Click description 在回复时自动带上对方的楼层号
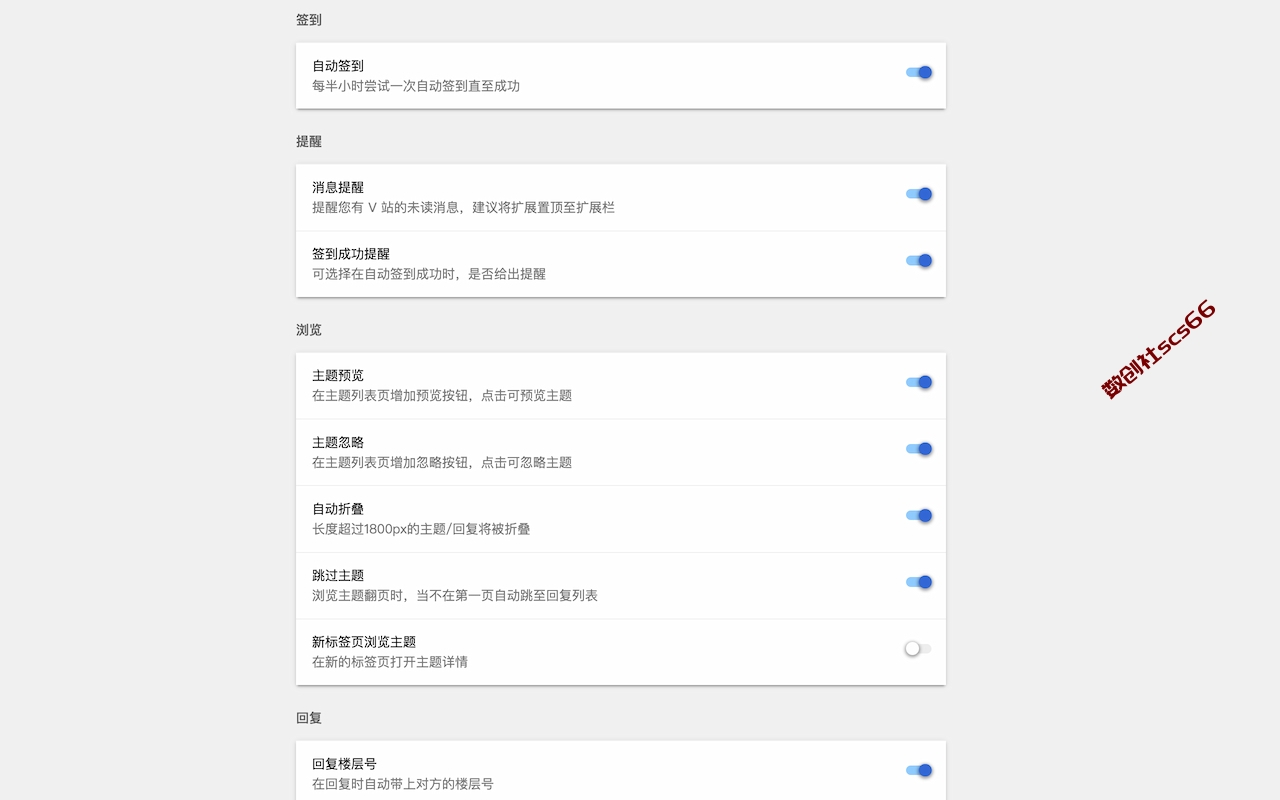This screenshot has width=1280, height=800. pyautogui.click(x=403, y=784)
